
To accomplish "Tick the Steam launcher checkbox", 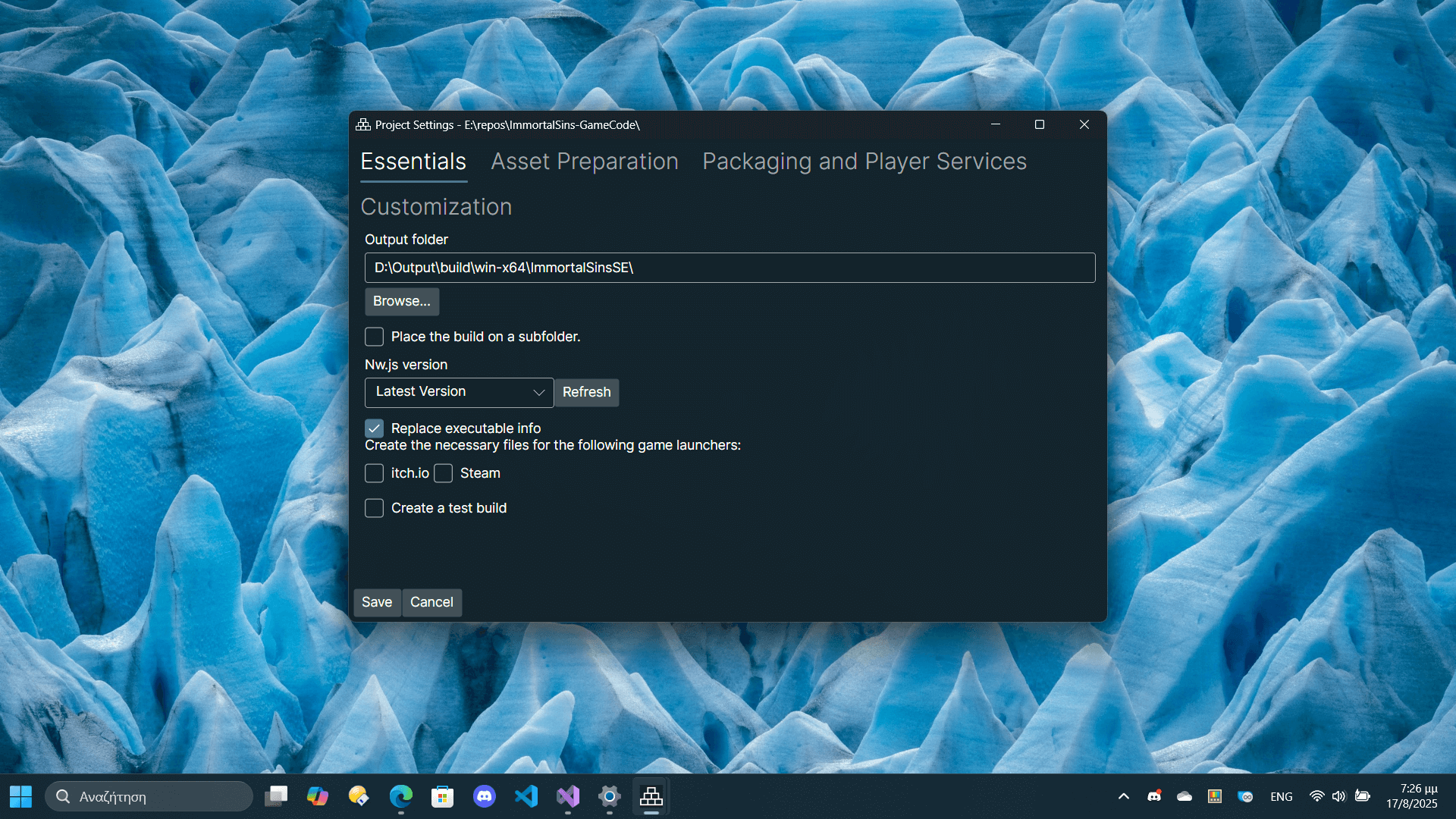I will point(444,473).
